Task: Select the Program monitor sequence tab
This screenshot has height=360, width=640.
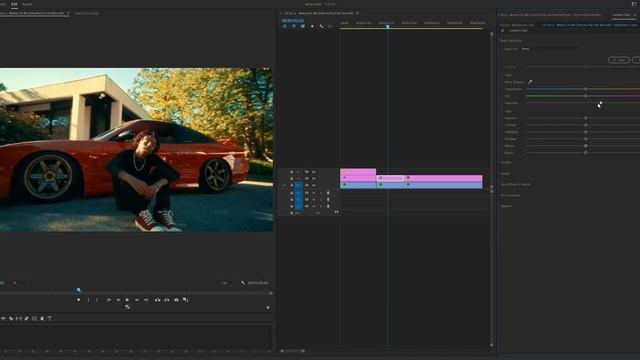Action: click(x=33, y=13)
